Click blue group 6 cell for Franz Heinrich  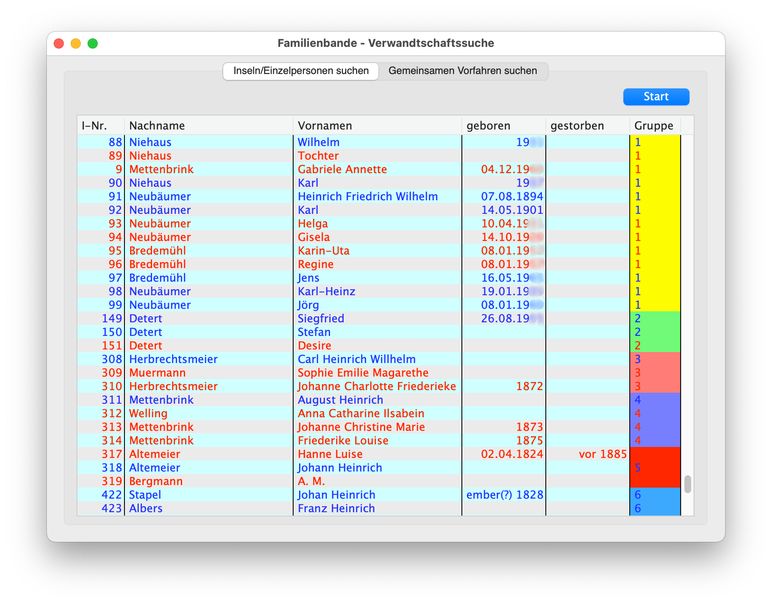tap(655, 509)
